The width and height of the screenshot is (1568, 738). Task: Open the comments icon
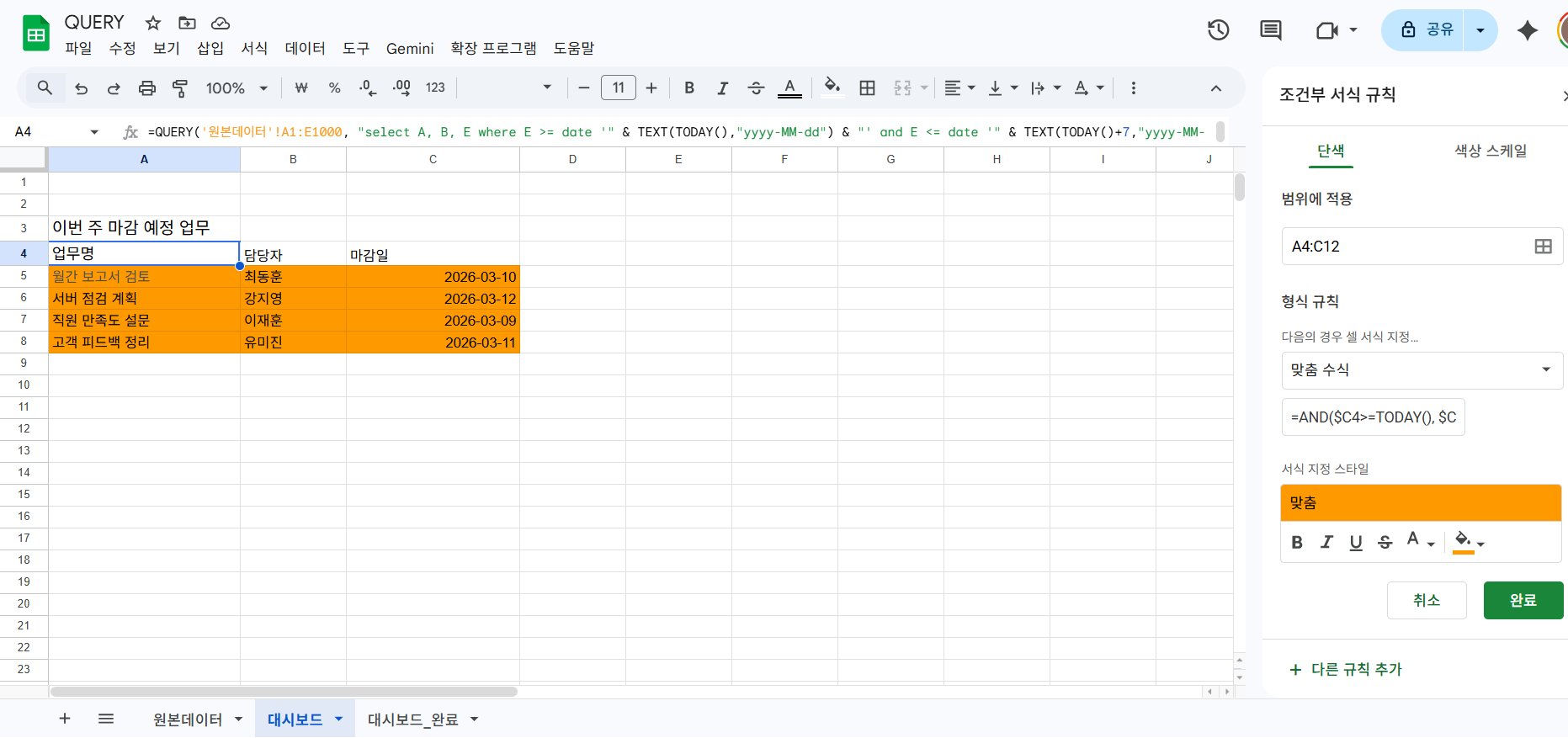click(1270, 30)
